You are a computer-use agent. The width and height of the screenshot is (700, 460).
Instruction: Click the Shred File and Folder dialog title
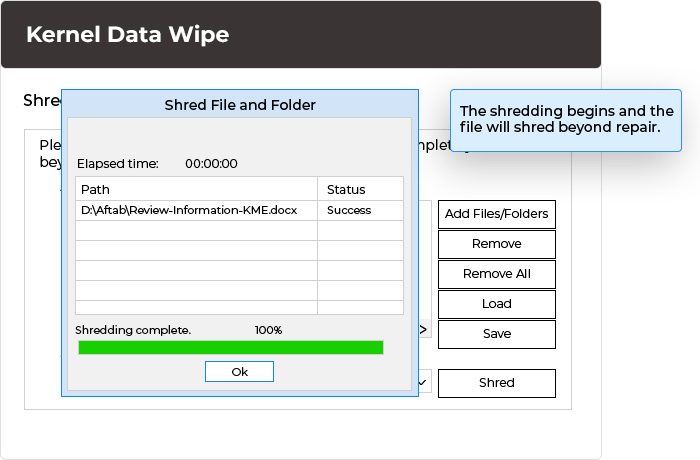point(240,105)
